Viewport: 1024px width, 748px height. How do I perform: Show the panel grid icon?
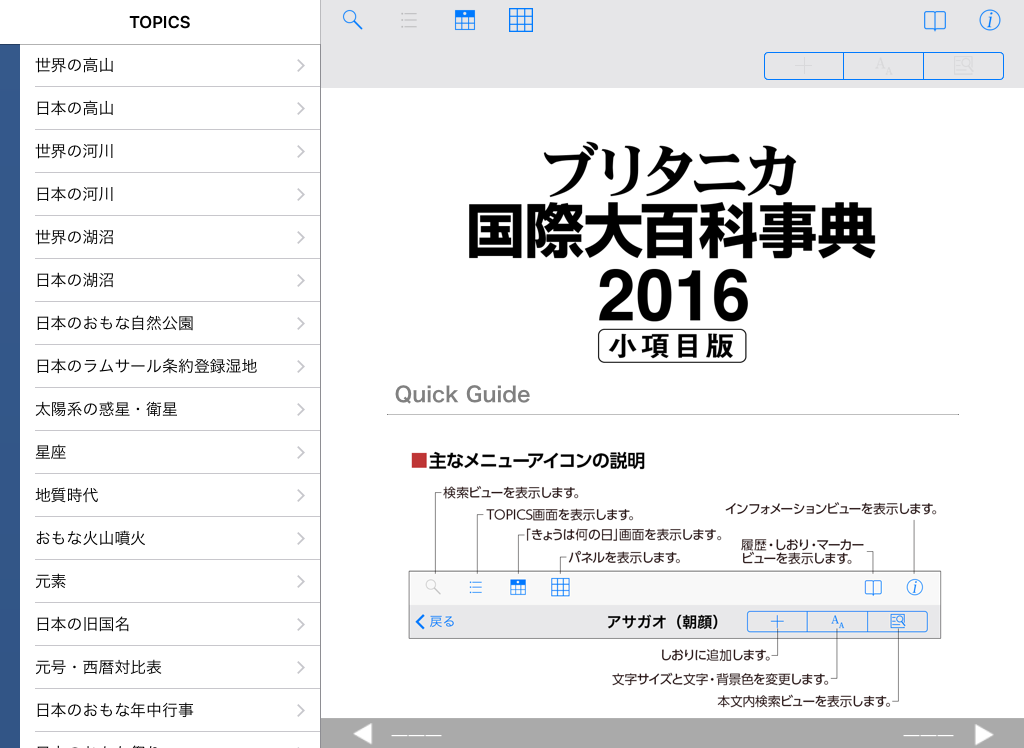(x=520, y=20)
